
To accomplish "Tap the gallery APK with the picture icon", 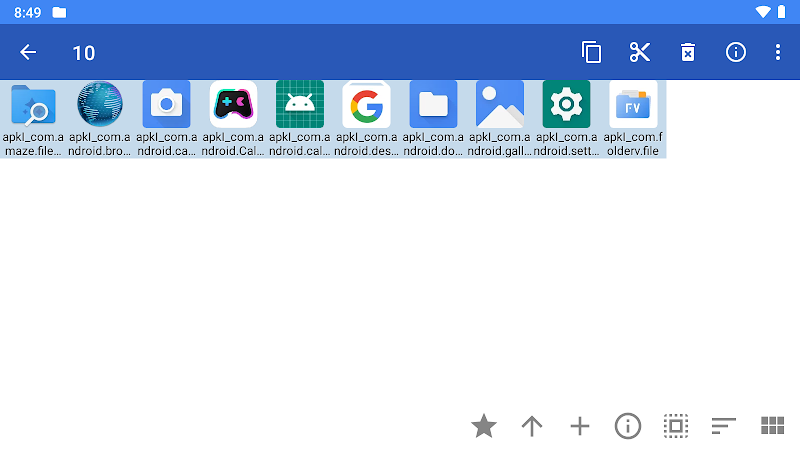I will coord(500,118).
